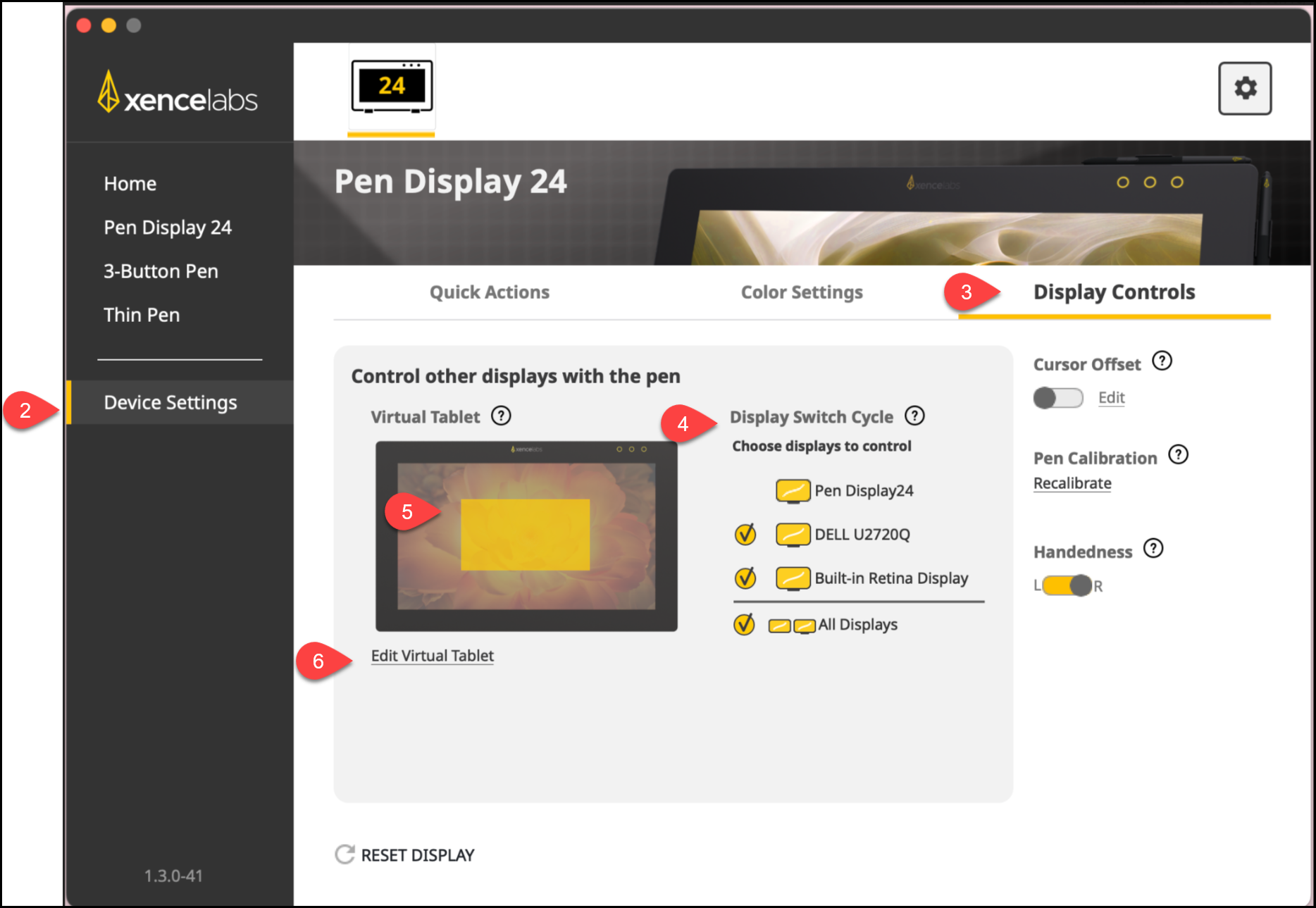Click the yellow mapped area in preview
The height and width of the screenshot is (908, 1316).
525,535
